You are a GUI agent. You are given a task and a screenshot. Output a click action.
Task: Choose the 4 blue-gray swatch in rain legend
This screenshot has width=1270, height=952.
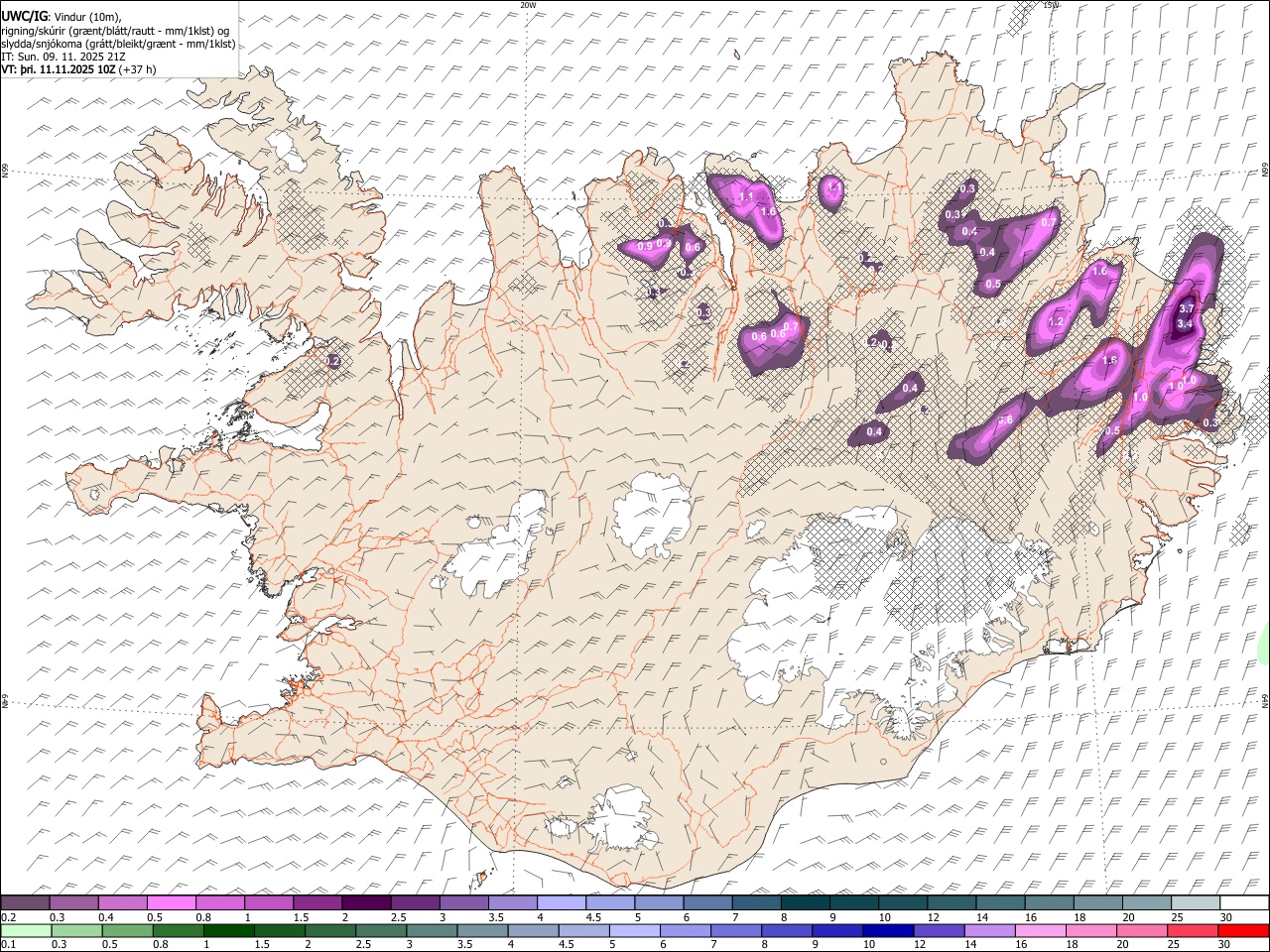pyautogui.click(x=533, y=930)
